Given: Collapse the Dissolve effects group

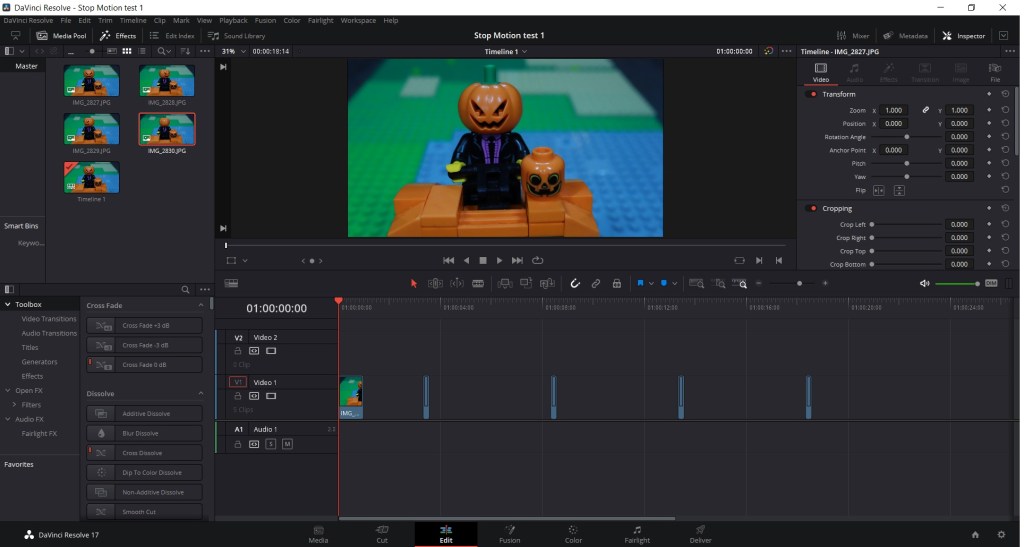Looking at the screenshot, I should (200, 394).
